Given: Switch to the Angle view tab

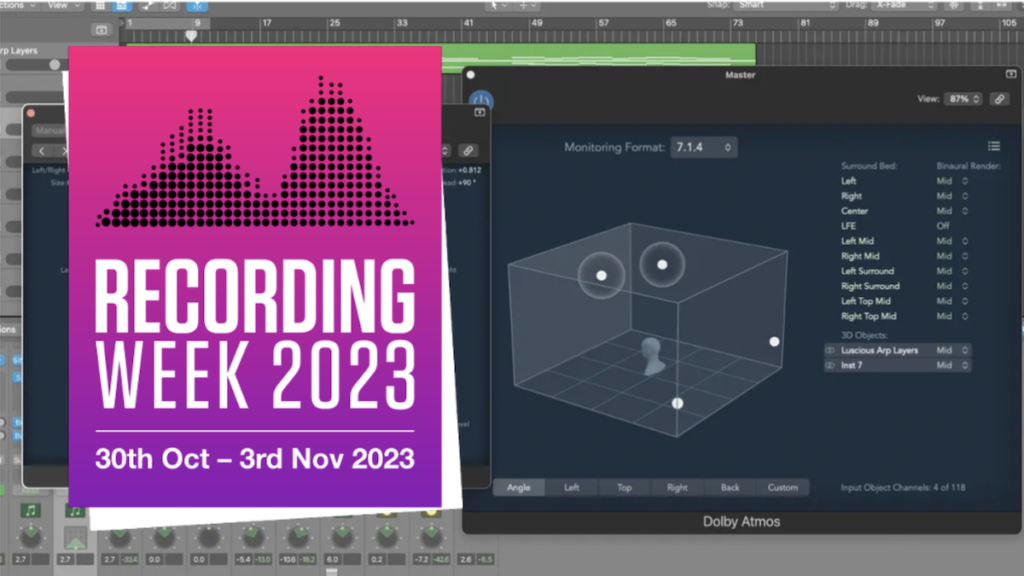Looking at the screenshot, I should (x=519, y=488).
